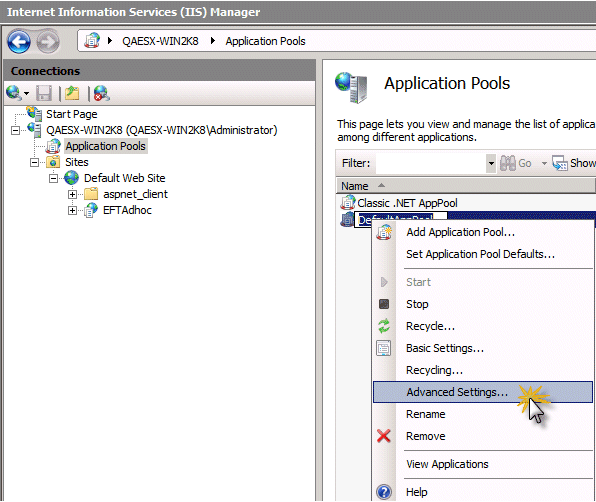Select Application Pools in Connections tree

(x=105, y=146)
